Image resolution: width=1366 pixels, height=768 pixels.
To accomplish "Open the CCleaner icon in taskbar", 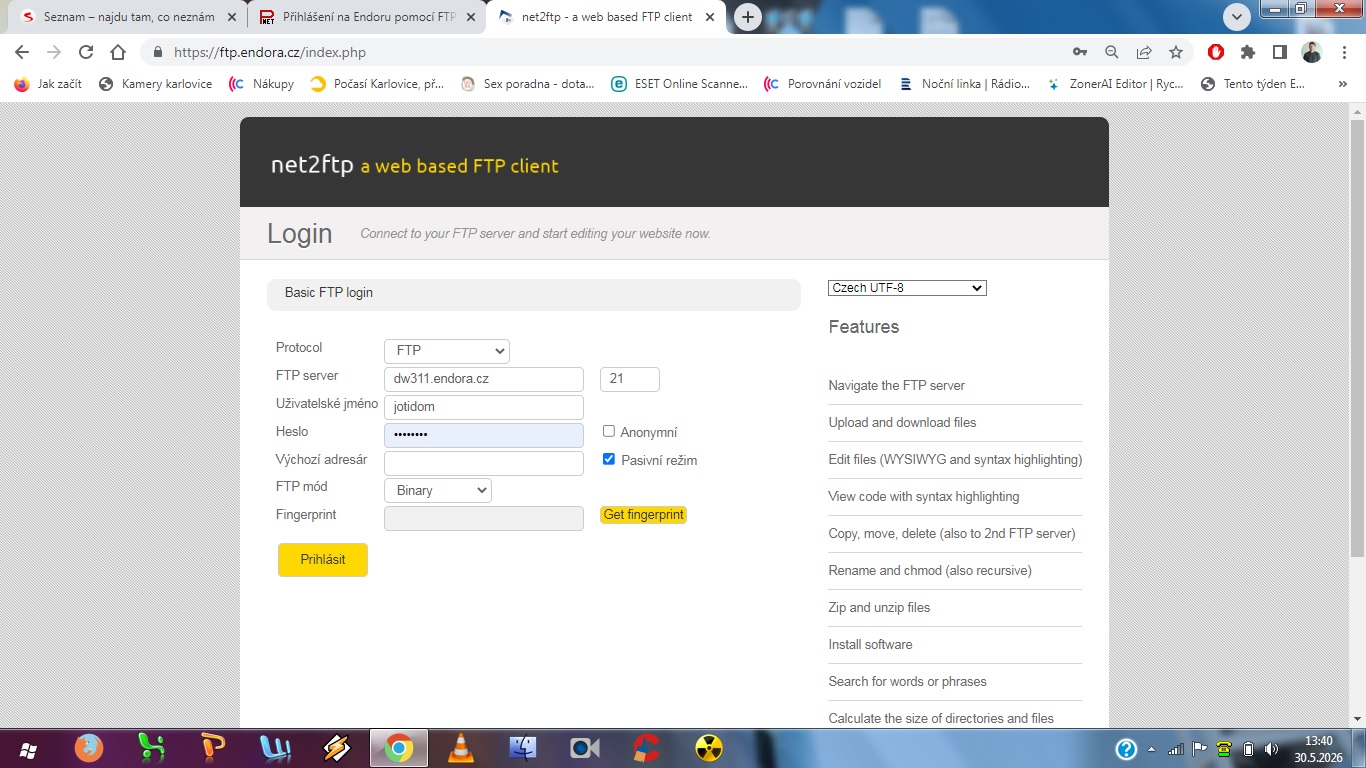I will click(x=647, y=748).
